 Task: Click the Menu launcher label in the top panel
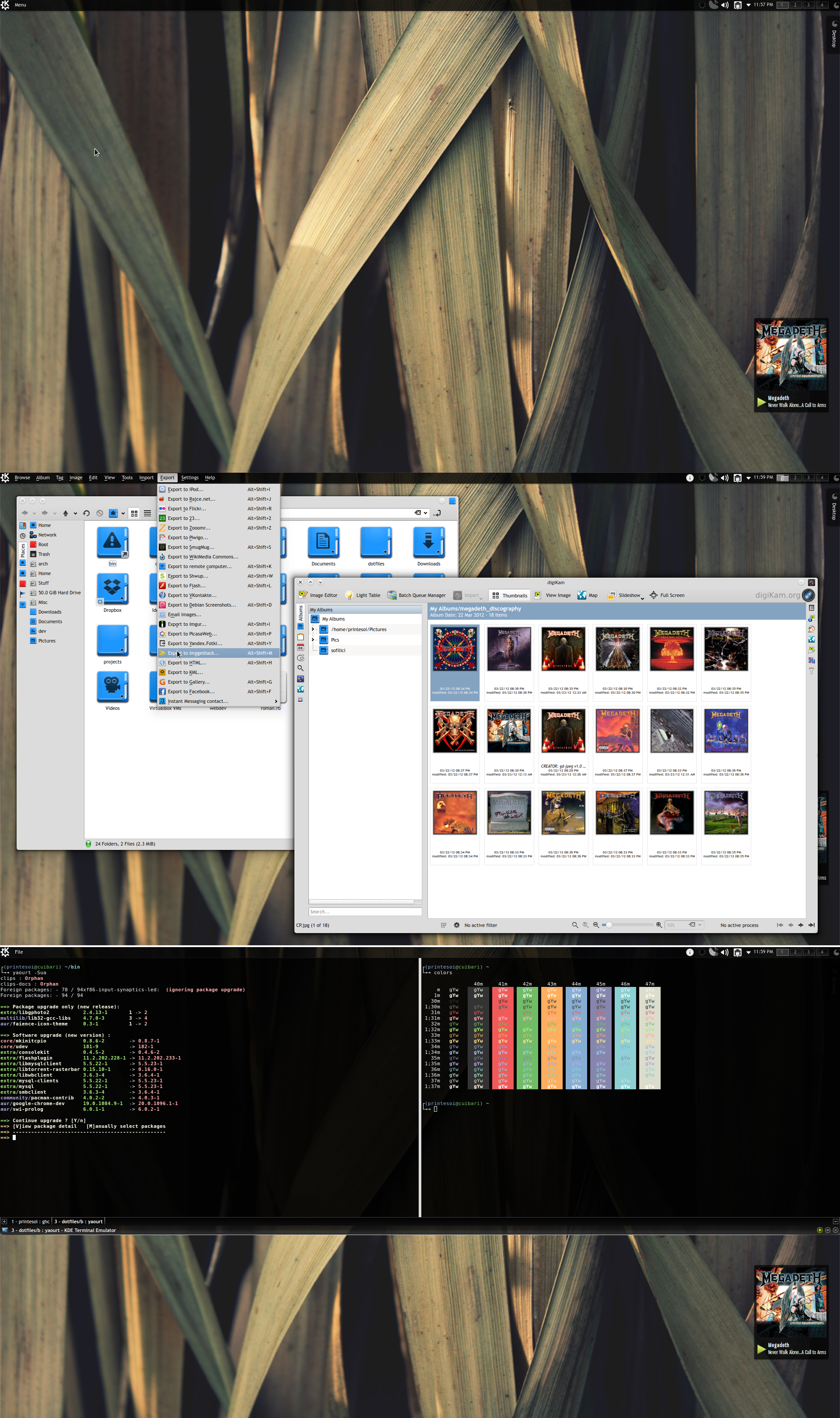(x=21, y=5)
